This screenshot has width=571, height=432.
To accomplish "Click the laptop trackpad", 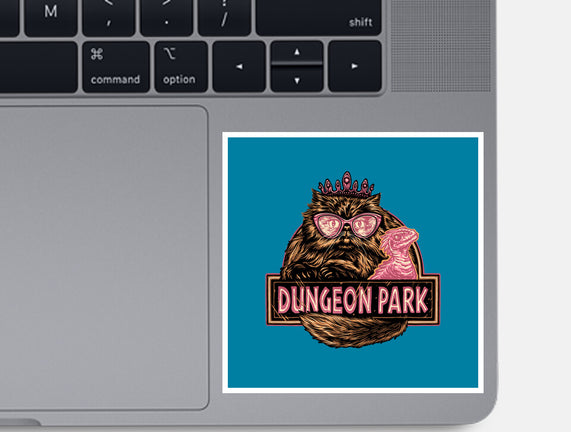I will click(x=104, y=258).
